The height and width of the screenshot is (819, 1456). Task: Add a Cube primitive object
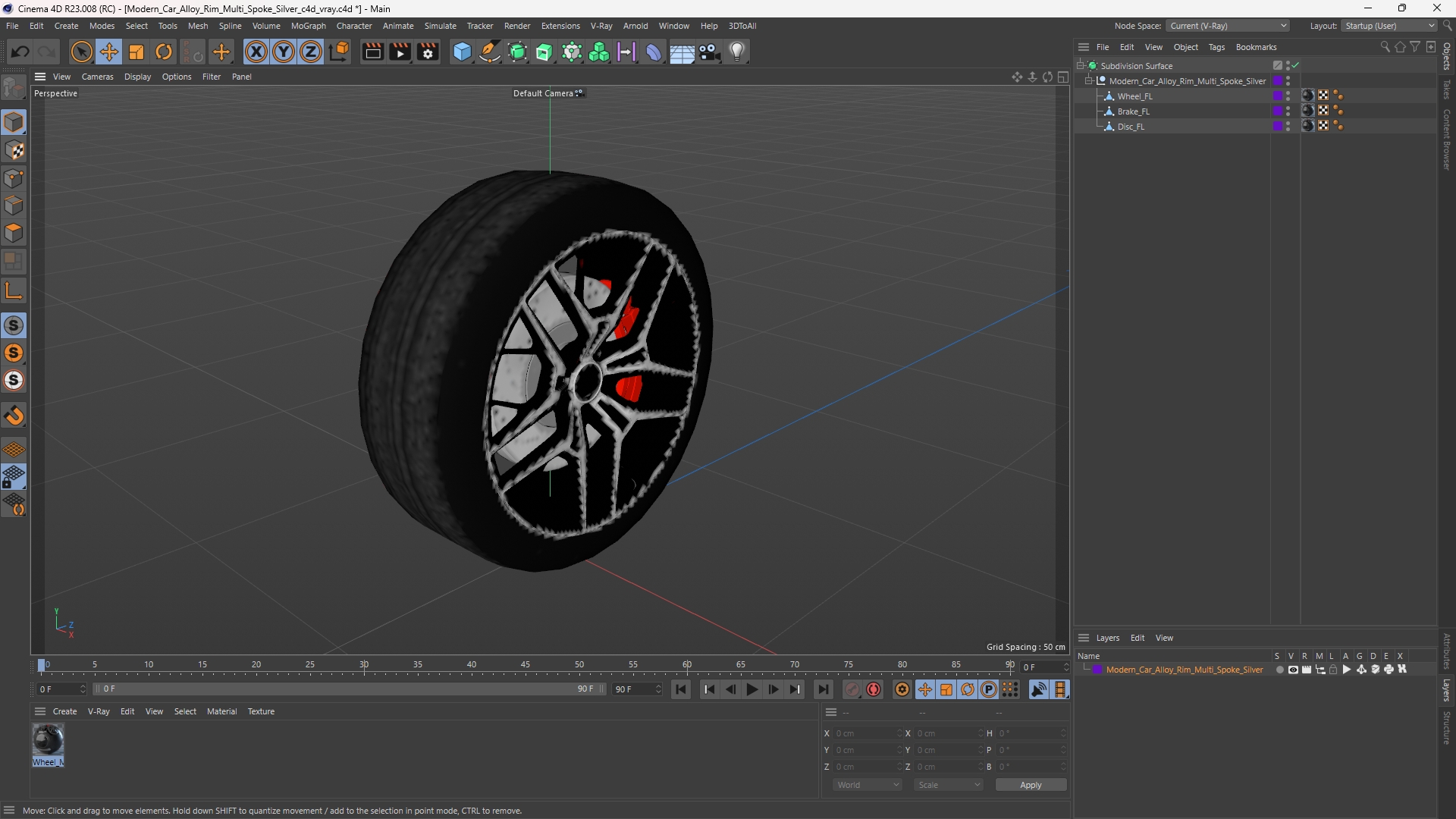pyautogui.click(x=462, y=52)
